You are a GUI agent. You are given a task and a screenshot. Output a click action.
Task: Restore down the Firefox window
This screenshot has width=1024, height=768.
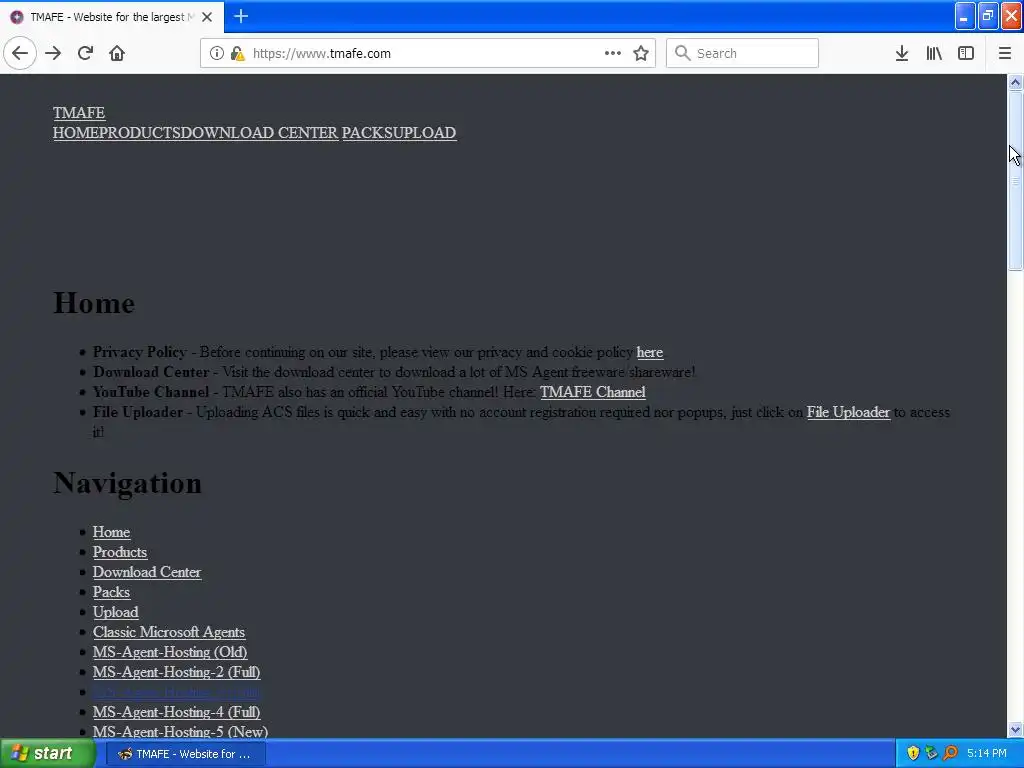point(988,16)
